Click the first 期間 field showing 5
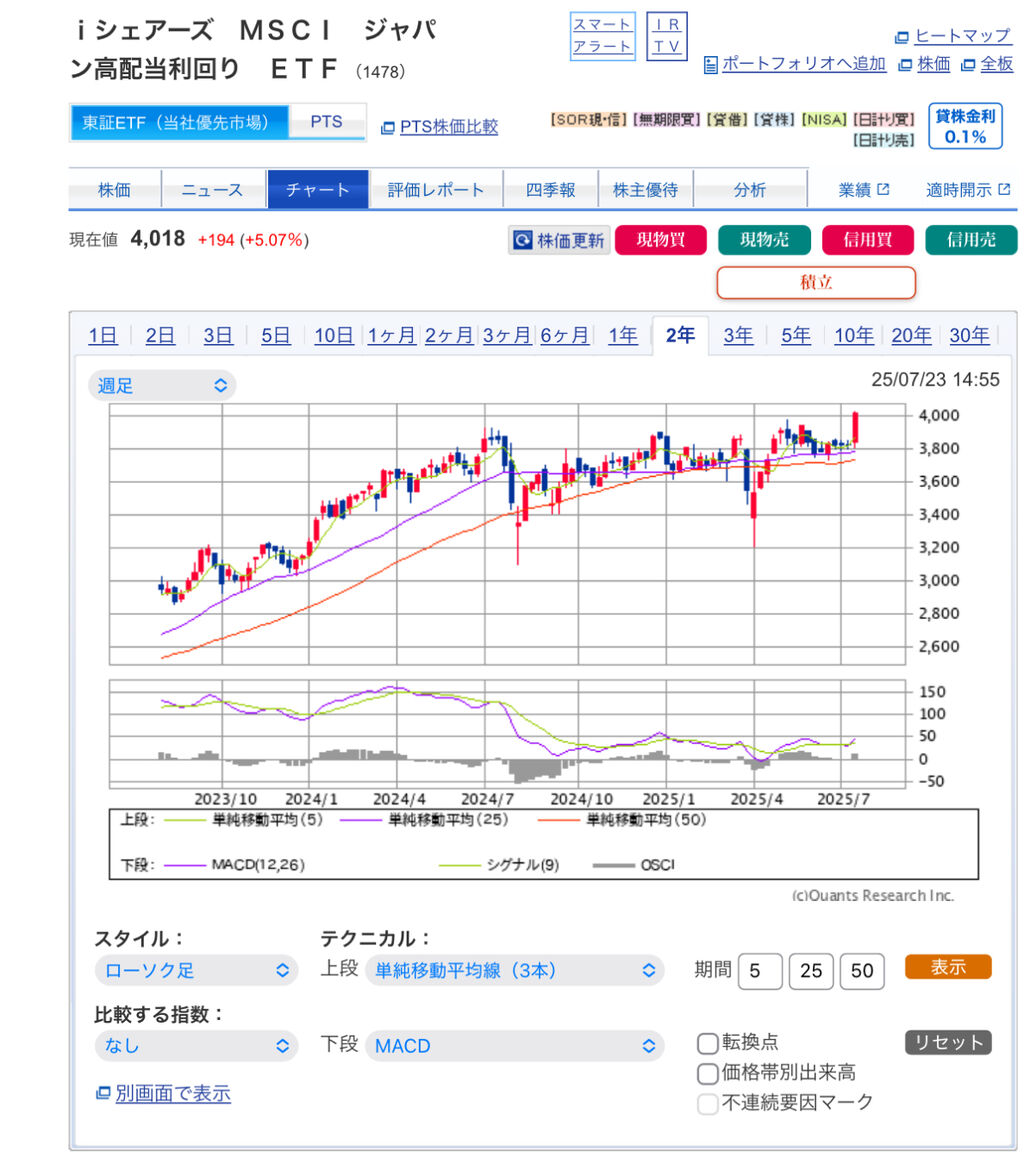 pyautogui.click(x=760, y=971)
